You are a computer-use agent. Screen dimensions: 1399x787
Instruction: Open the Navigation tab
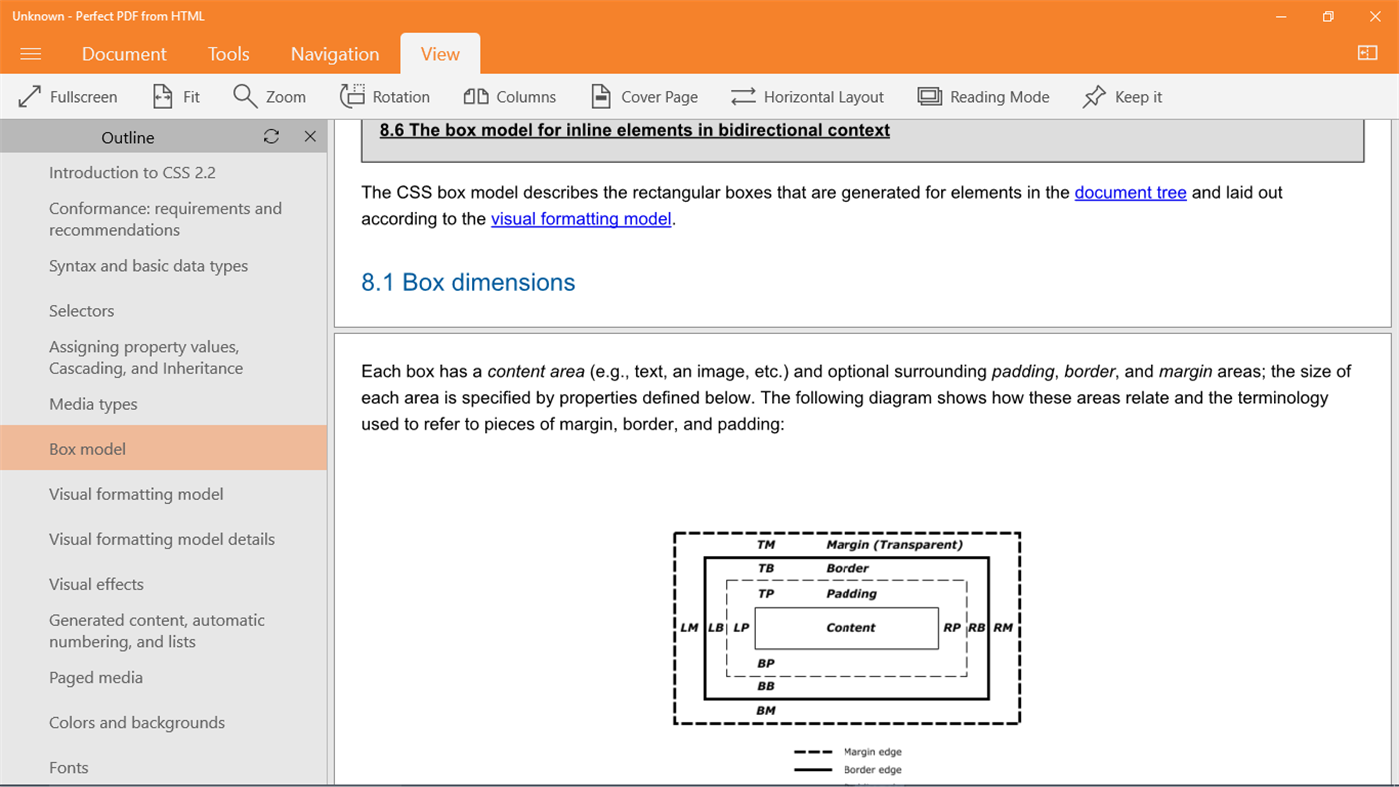coord(334,54)
